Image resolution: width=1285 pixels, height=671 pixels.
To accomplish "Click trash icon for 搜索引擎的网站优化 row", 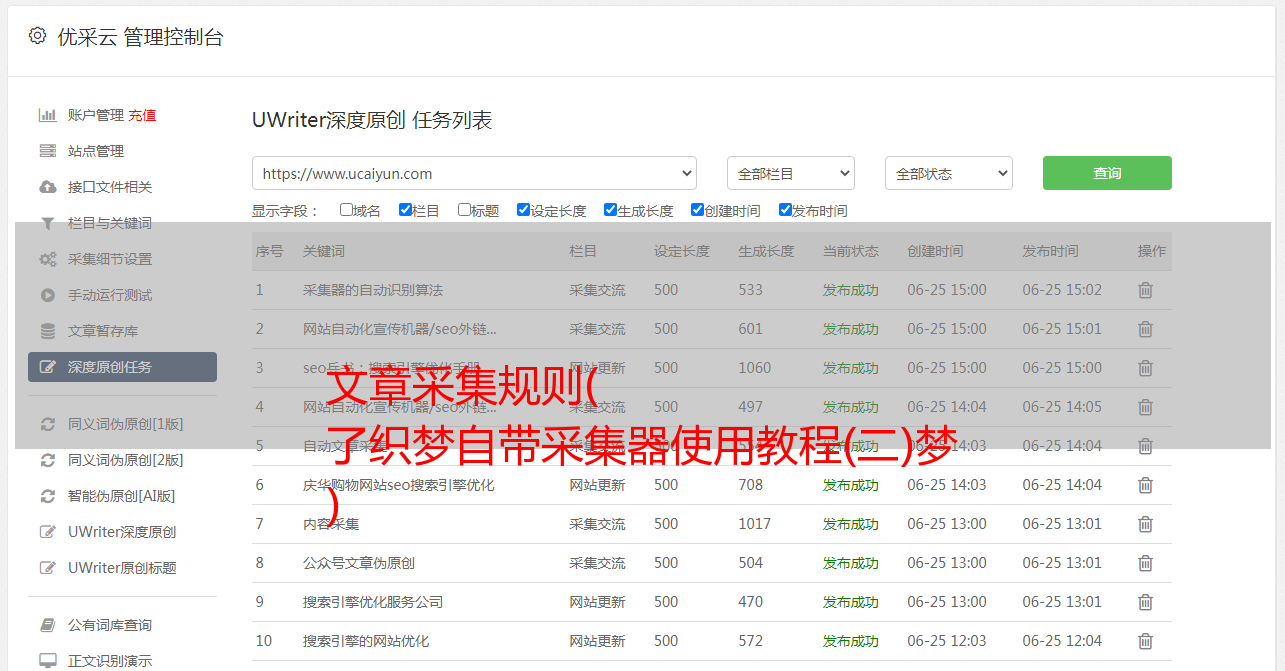I will [1145, 641].
